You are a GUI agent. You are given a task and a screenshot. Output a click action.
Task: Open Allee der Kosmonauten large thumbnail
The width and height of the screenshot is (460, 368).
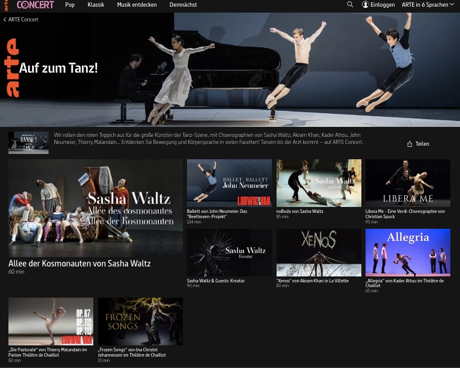(96, 207)
